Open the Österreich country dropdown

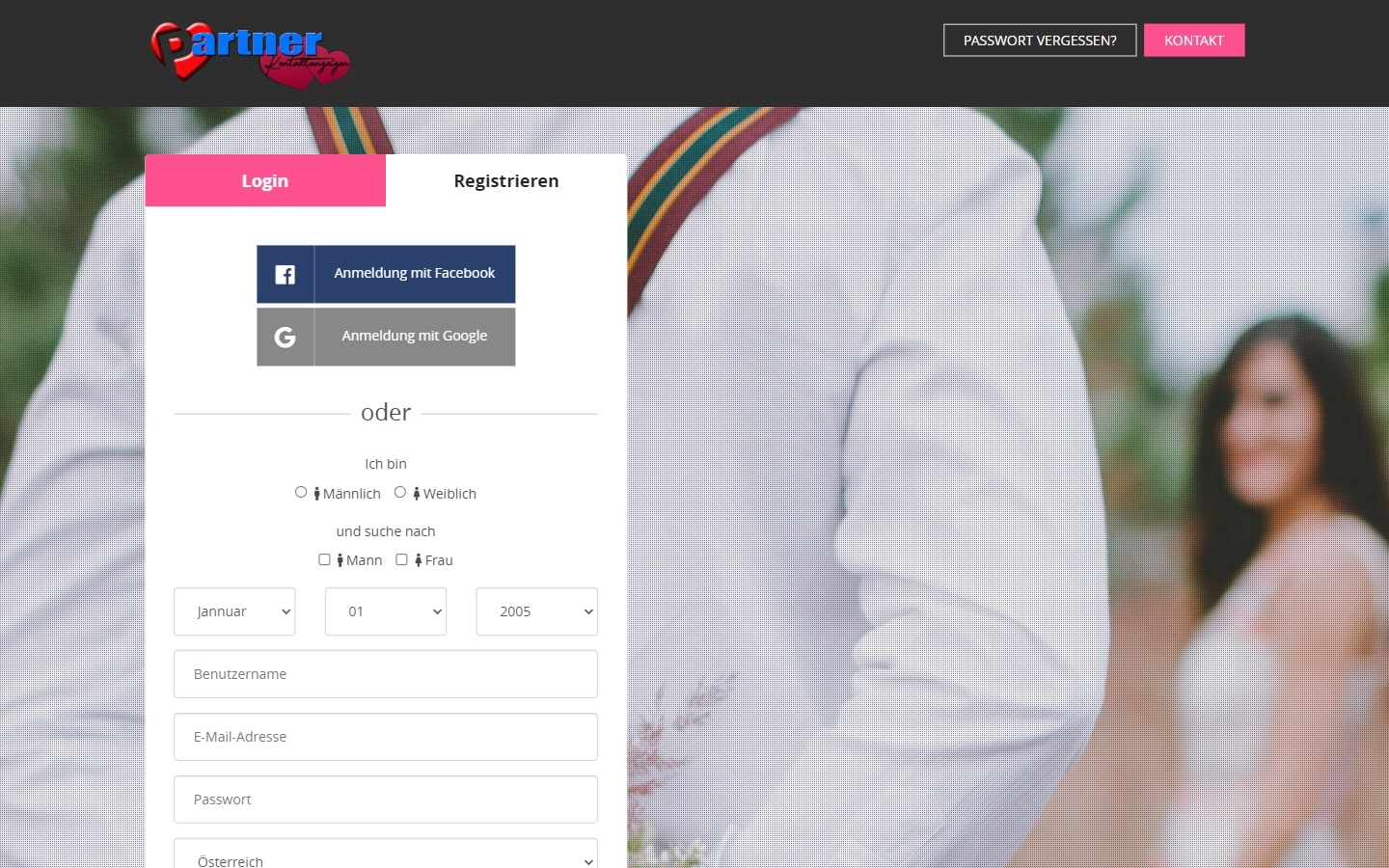[x=386, y=857]
